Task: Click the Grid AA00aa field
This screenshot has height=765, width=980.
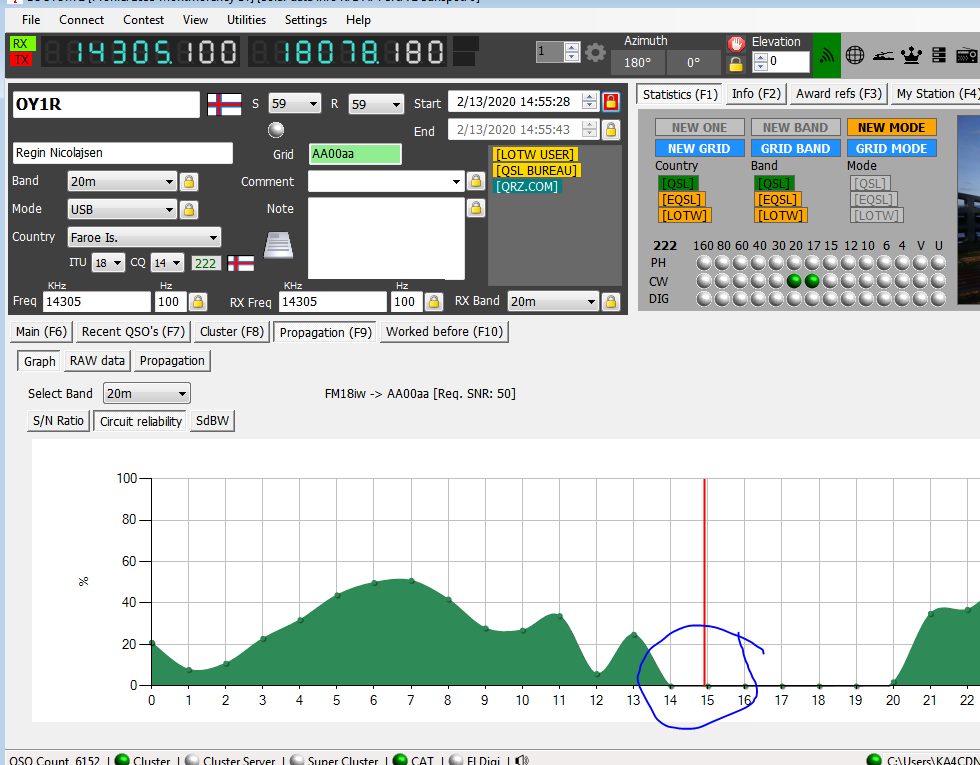Action: 355,154
